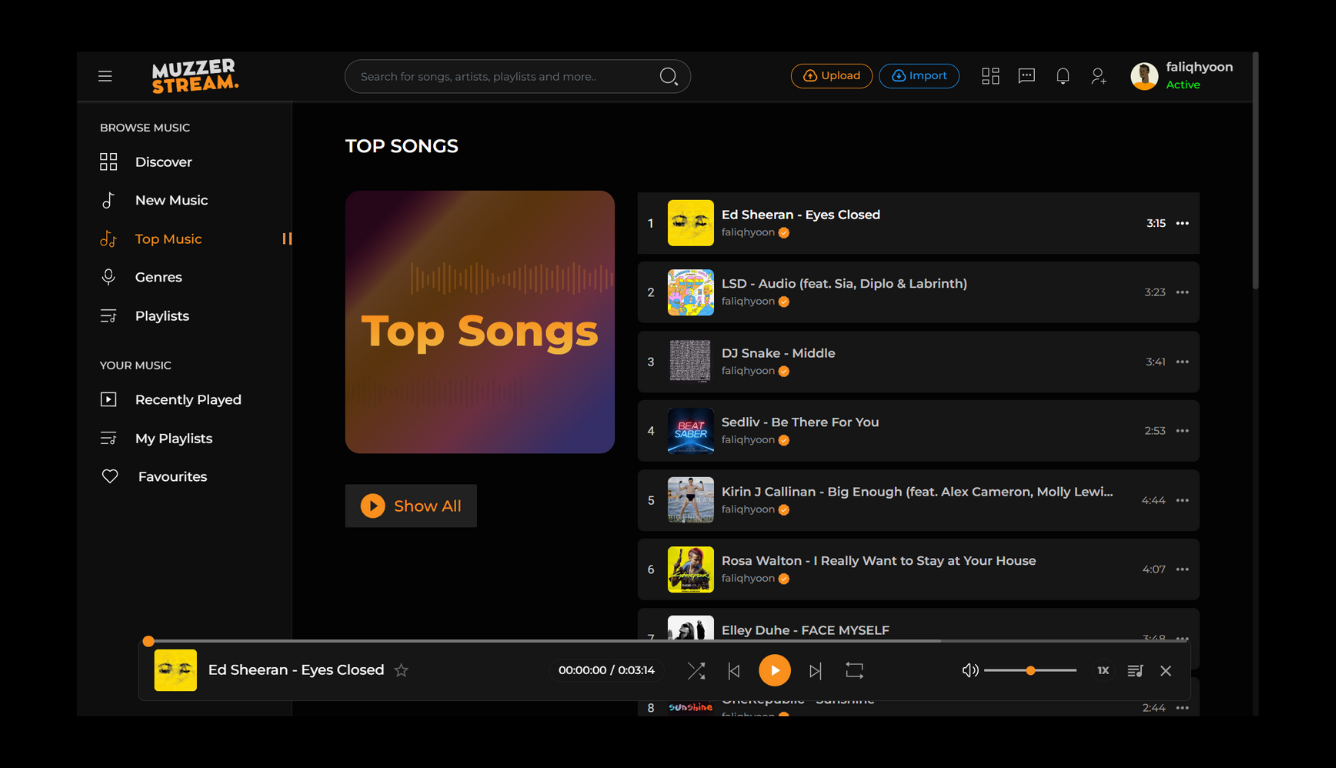
Task: Open the three-dot menu for DJ Snake - Middle
Action: pyautogui.click(x=1182, y=362)
